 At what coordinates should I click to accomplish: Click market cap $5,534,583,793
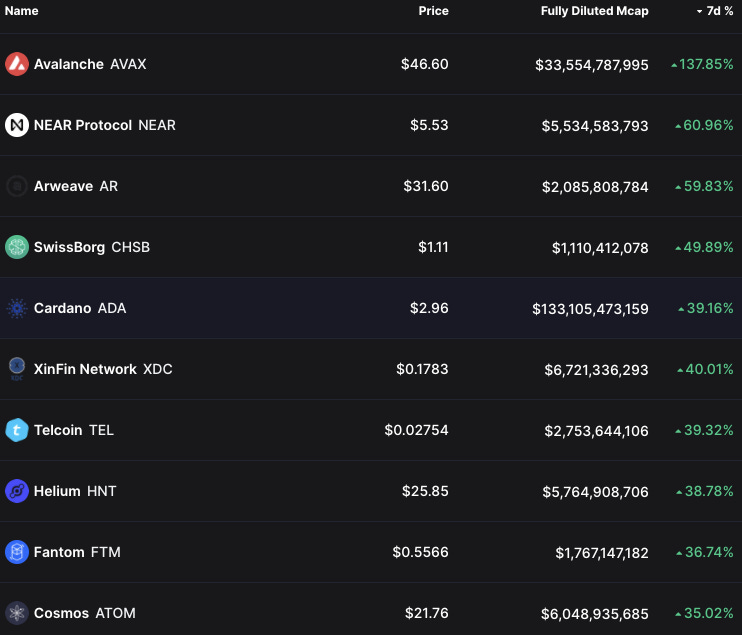coord(595,126)
